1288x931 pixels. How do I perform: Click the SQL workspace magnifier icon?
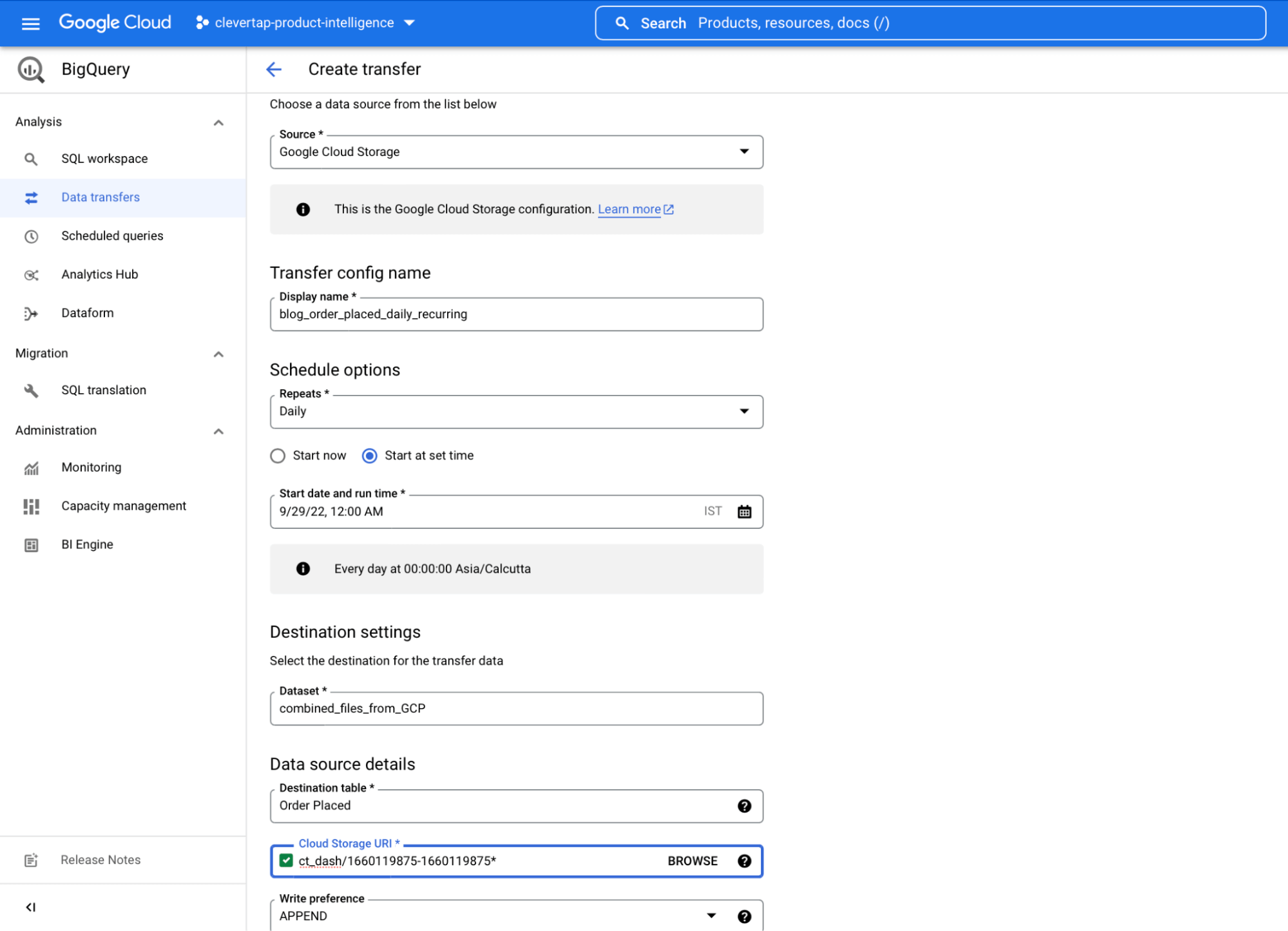(31, 159)
